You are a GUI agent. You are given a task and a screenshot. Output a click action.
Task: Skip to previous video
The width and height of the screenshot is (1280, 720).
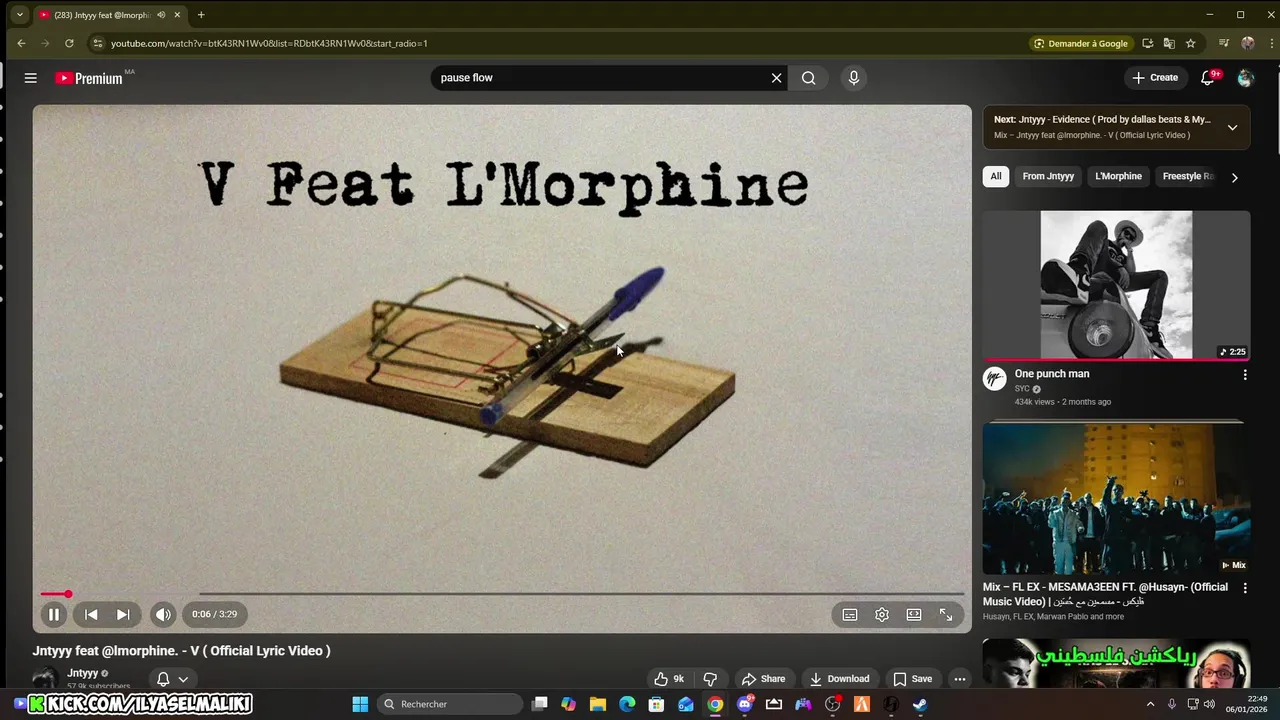point(91,614)
